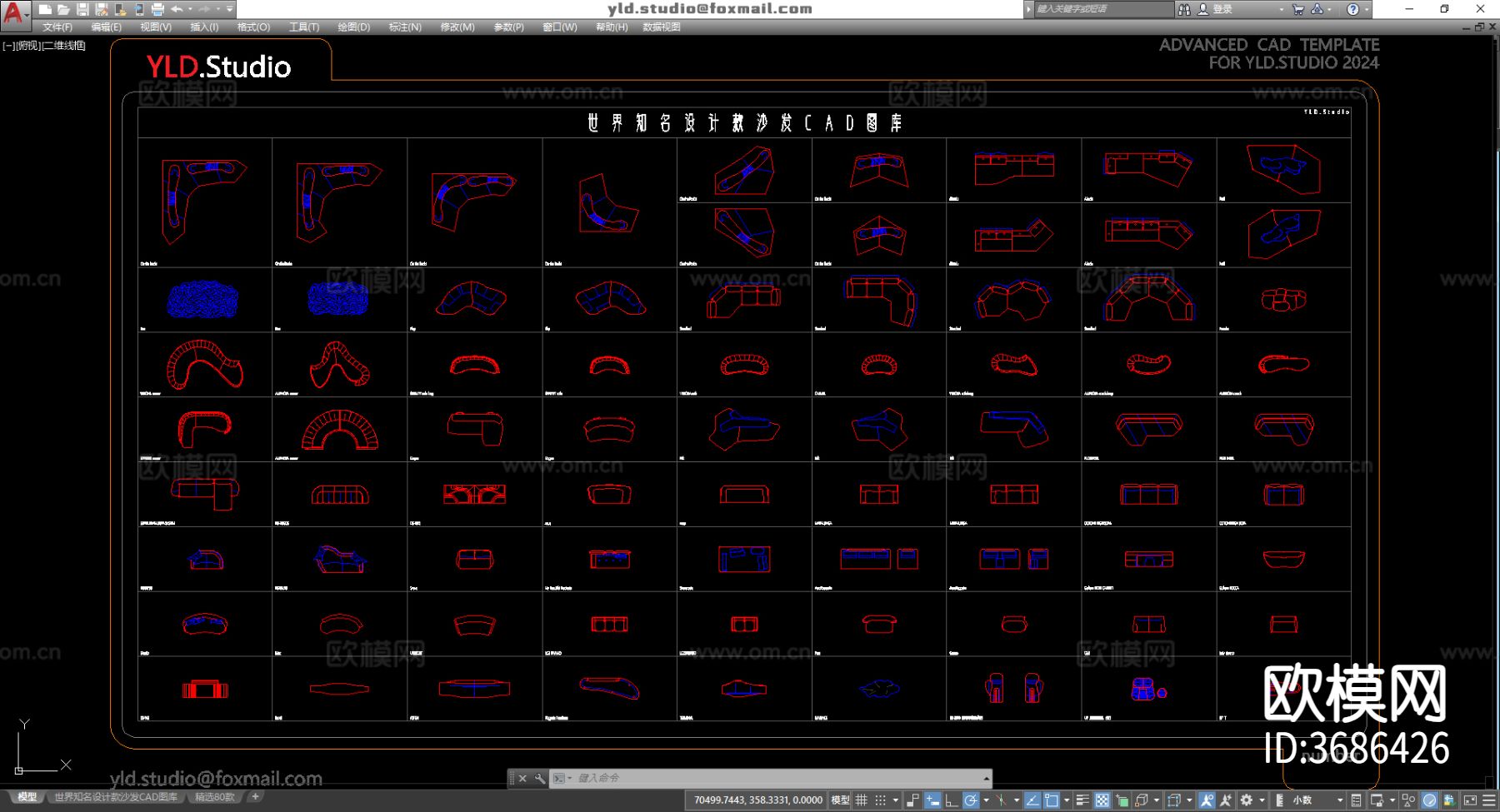Toggle the drawing grid display
This screenshot has height=812, width=1500.
(862, 800)
